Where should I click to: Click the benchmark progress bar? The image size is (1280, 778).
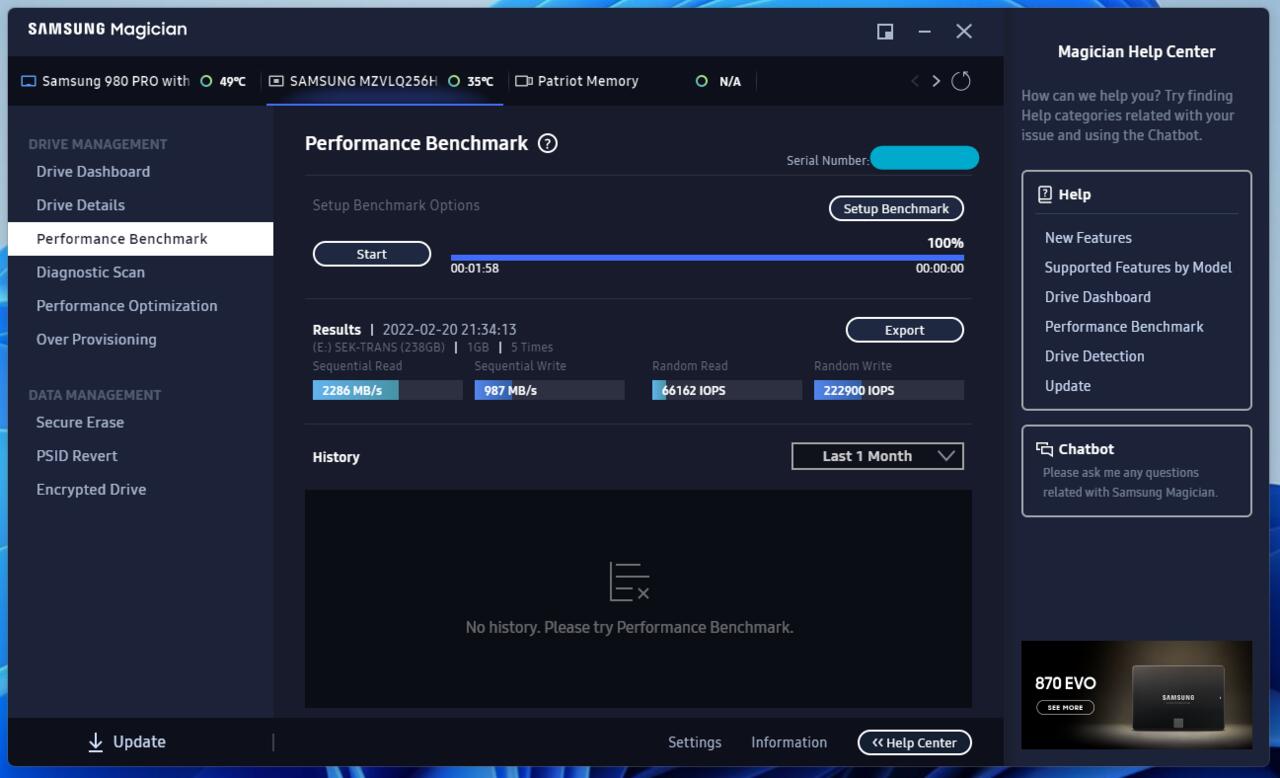pos(707,257)
